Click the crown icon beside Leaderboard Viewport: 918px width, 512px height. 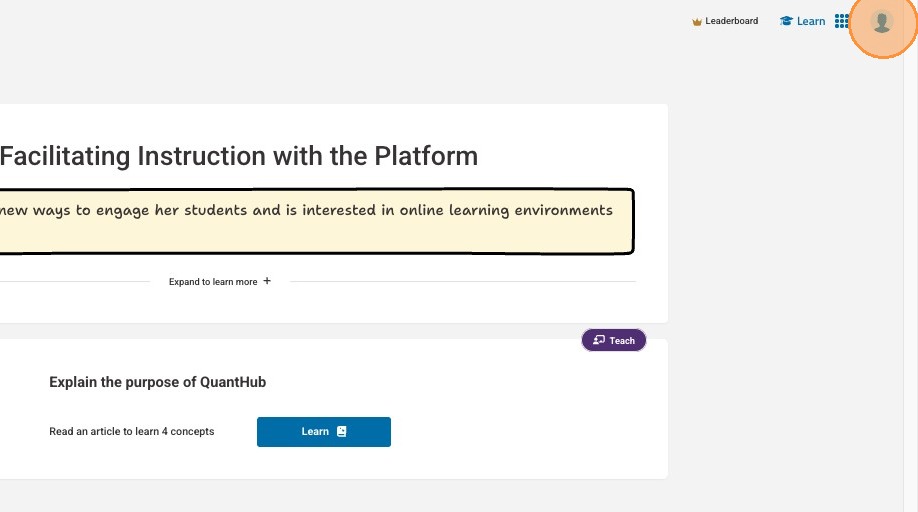pyautogui.click(x=697, y=21)
